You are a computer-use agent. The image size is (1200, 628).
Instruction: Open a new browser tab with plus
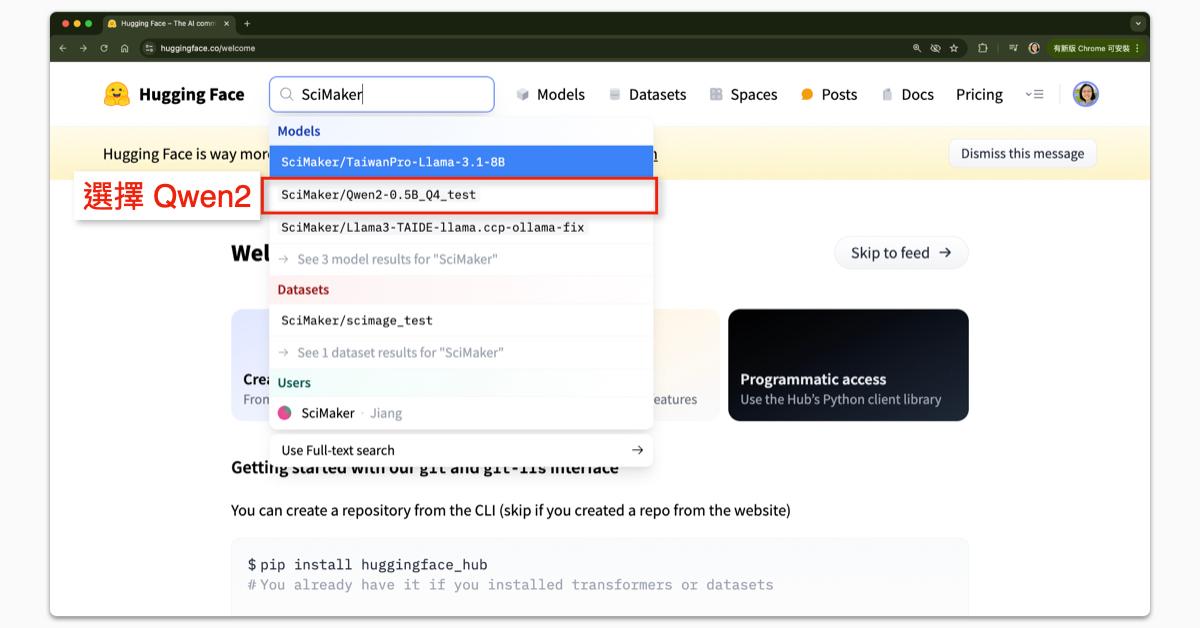coord(247,23)
